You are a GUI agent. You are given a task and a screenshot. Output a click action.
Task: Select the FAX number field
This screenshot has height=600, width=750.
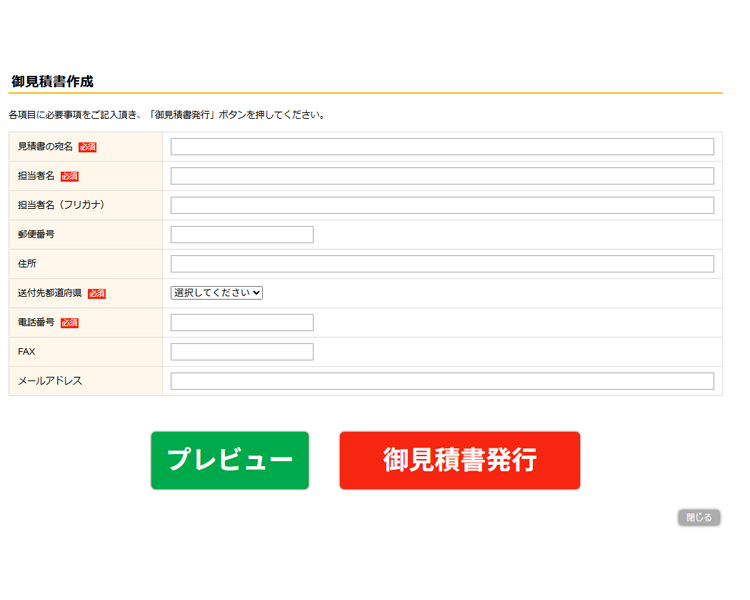click(242, 352)
